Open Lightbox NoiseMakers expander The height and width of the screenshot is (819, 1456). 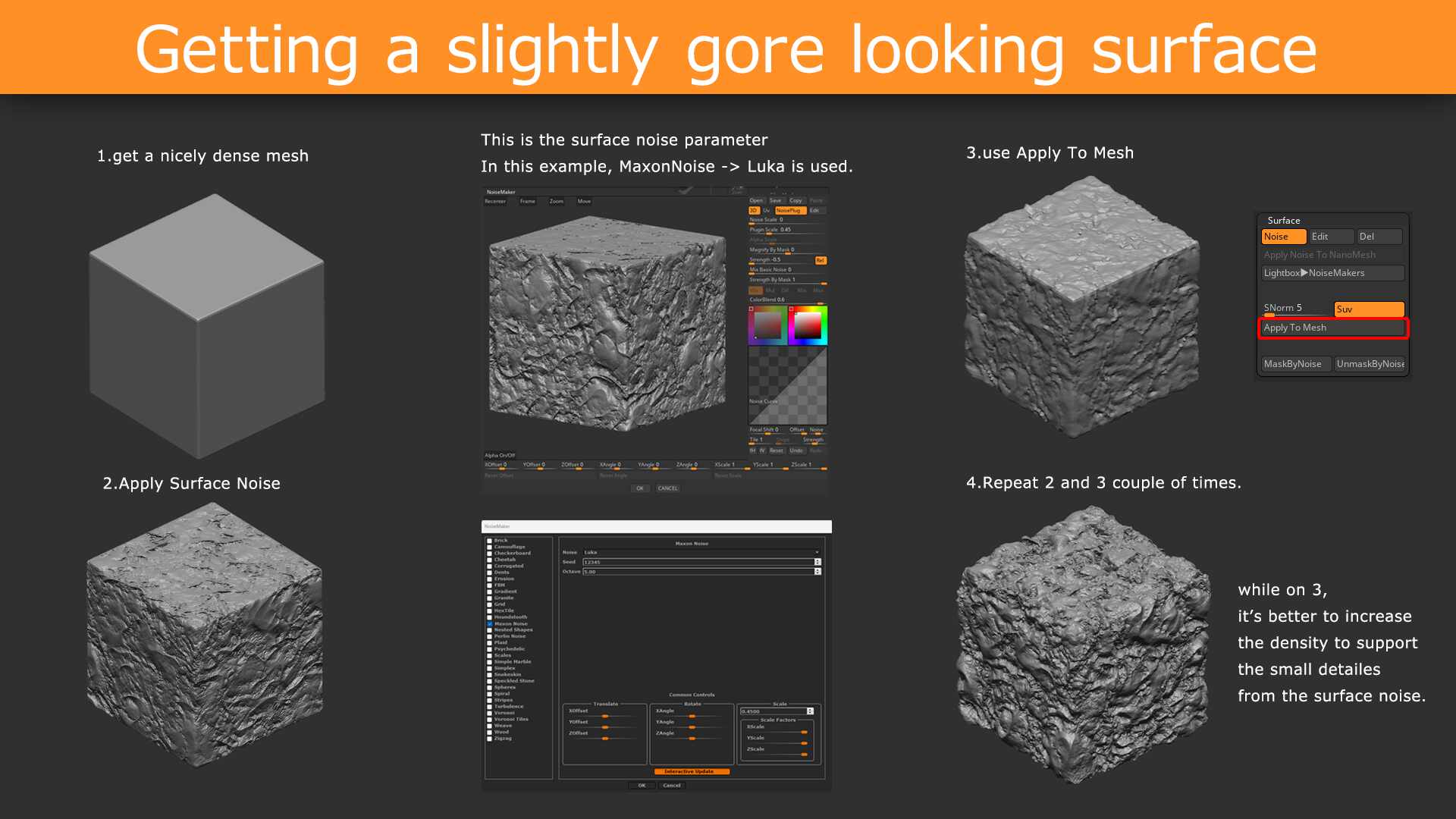click(x=1332, y=273)
